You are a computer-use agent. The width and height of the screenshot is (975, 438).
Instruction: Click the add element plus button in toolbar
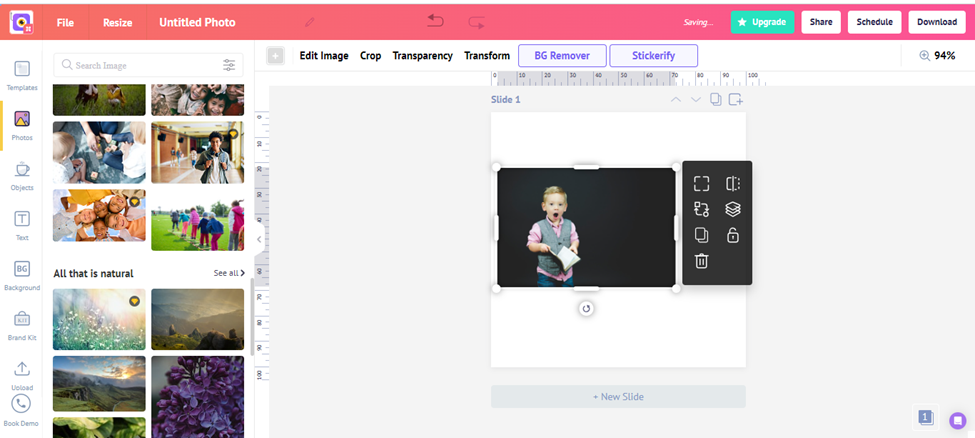click(x=275, y=56)
